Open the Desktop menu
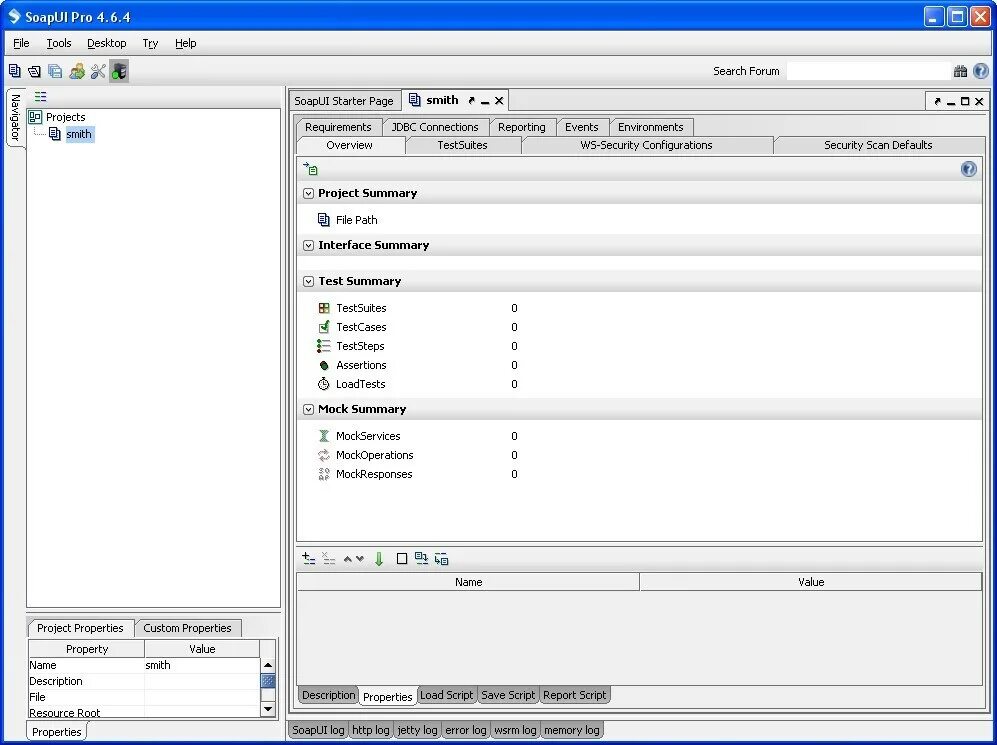The width and height of the screenshot is (997, 745). 107,43
